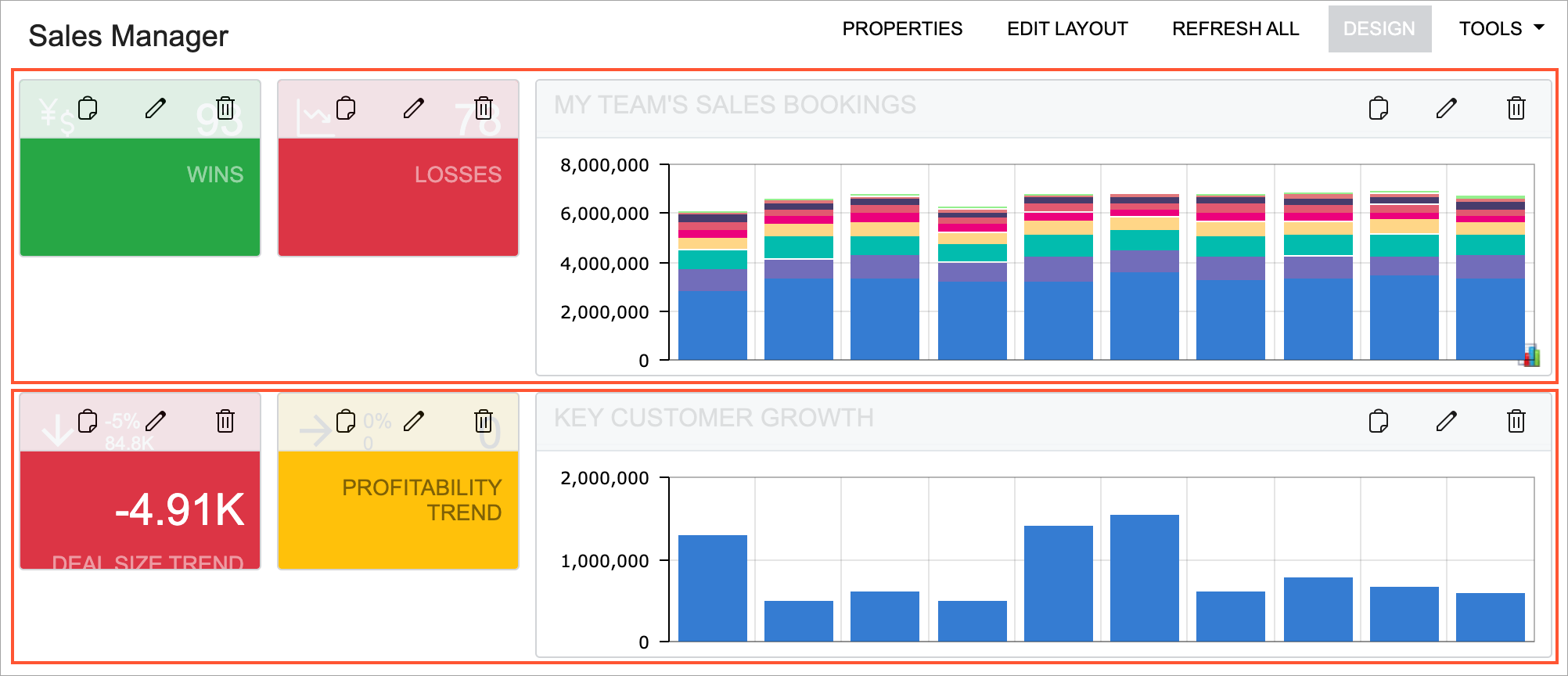Open dashboard Properties
The width and height of the screenshot is (1568, 676).
click(x=902, y=29)
